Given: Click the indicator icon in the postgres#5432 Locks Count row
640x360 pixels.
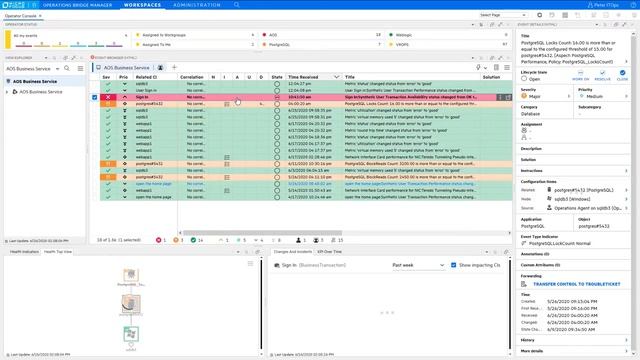Looking at the screenshot, I should click(227, 104).
